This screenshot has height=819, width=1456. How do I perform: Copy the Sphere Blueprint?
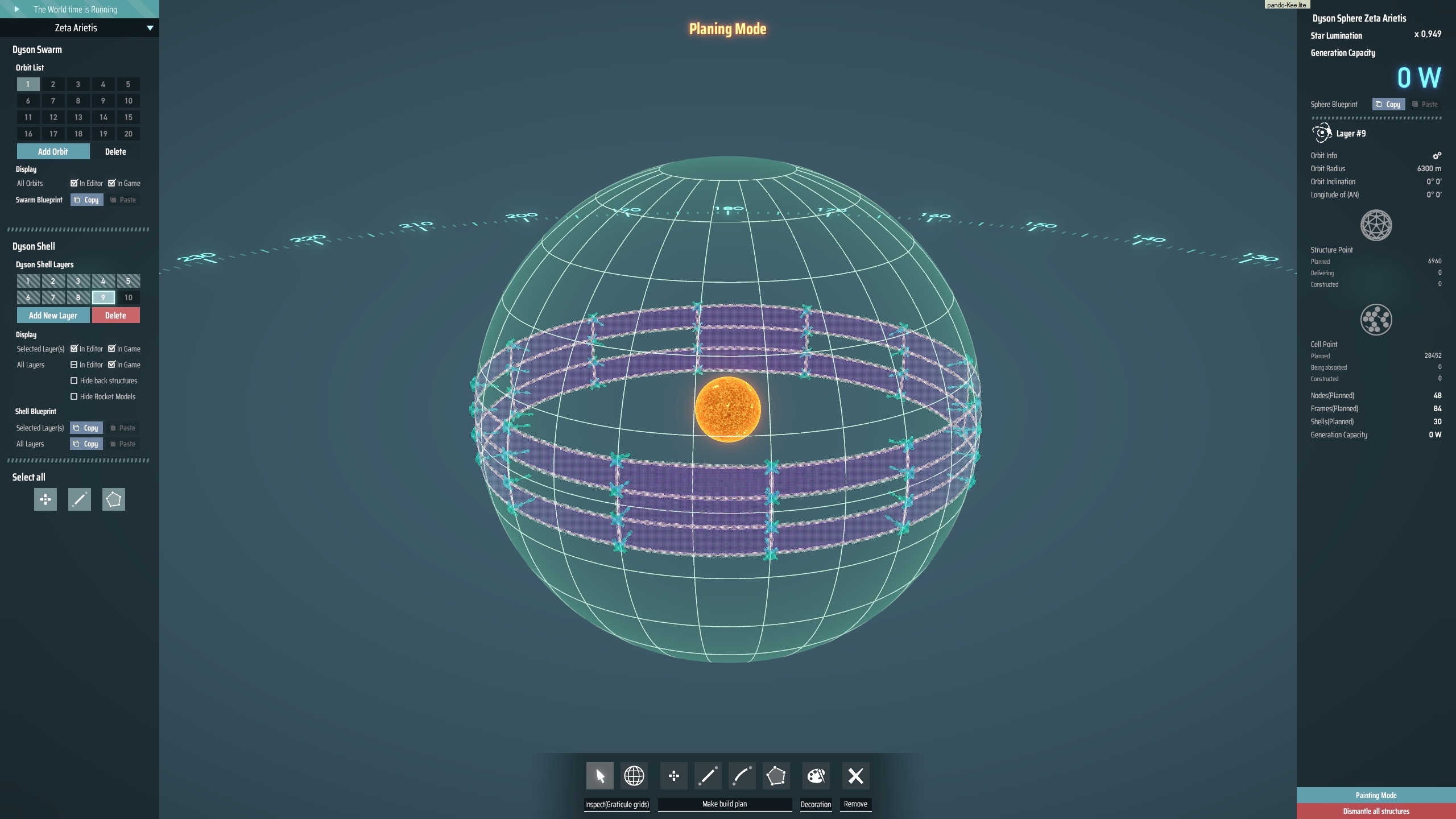pyautogui.click(x=1389, y=104)
